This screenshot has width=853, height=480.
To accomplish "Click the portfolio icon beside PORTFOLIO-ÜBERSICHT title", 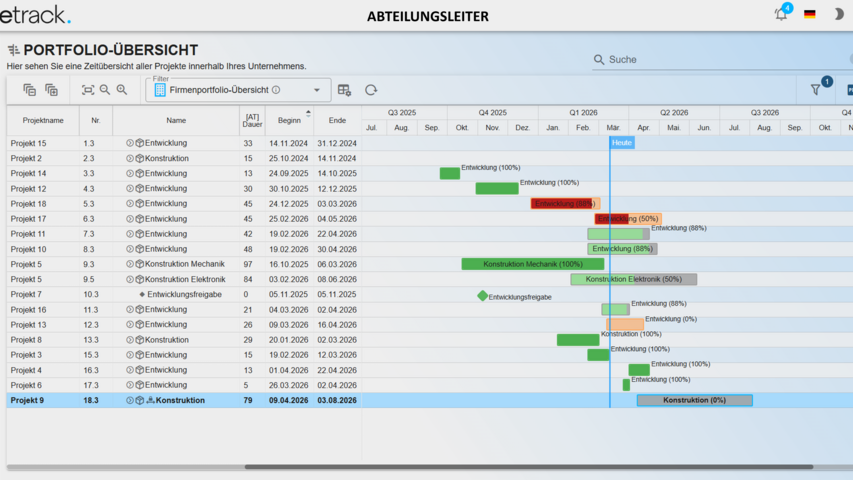I will [14, 50].
